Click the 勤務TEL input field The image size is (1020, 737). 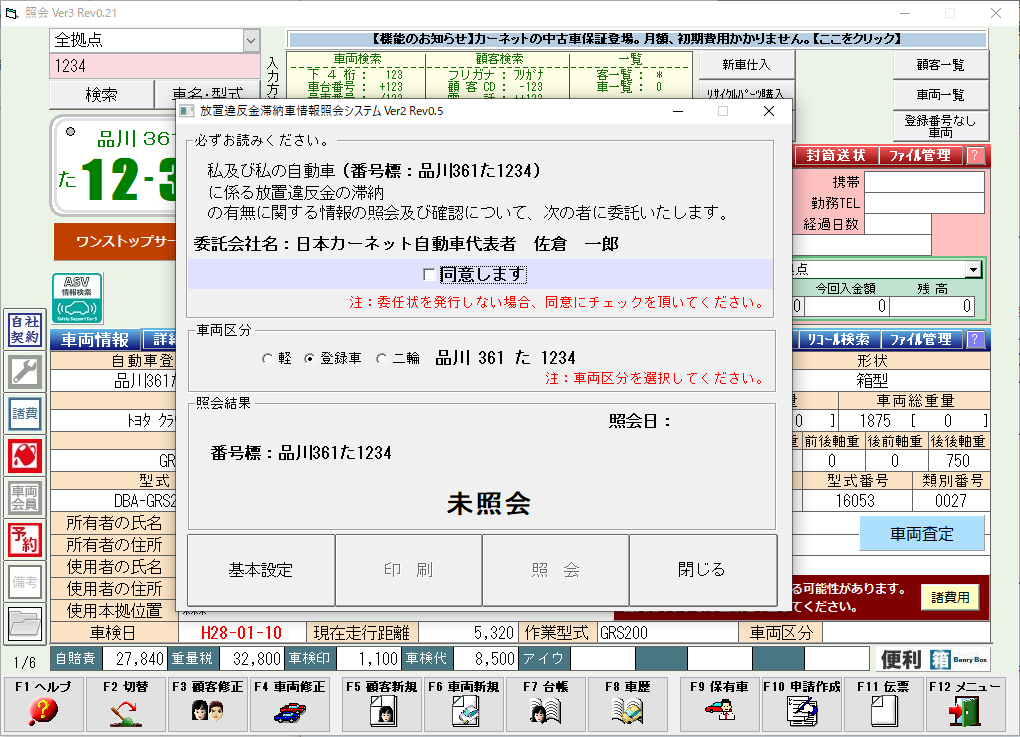(924, 203)
